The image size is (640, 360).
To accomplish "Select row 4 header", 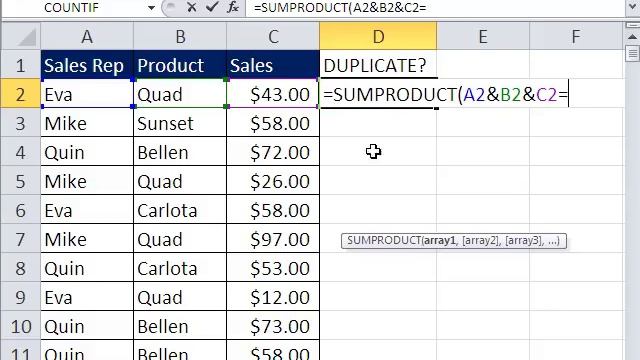I will point(21,152).
